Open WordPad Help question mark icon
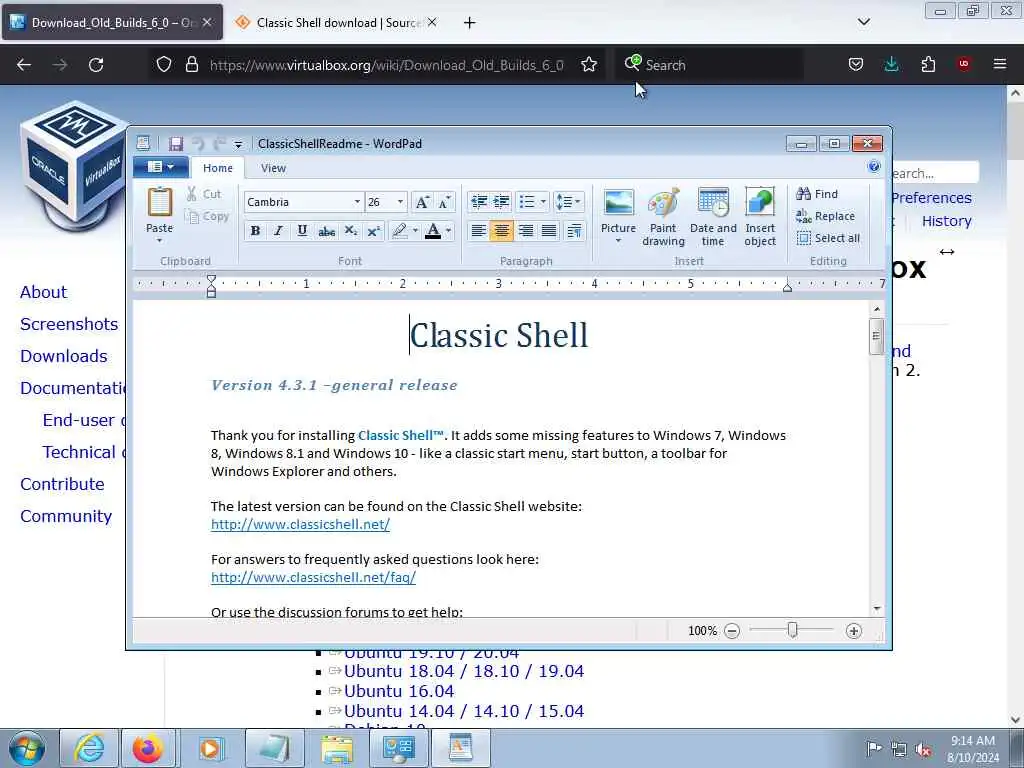The height and width of the screenshot is (768, 1024). (x=874, y=167)
